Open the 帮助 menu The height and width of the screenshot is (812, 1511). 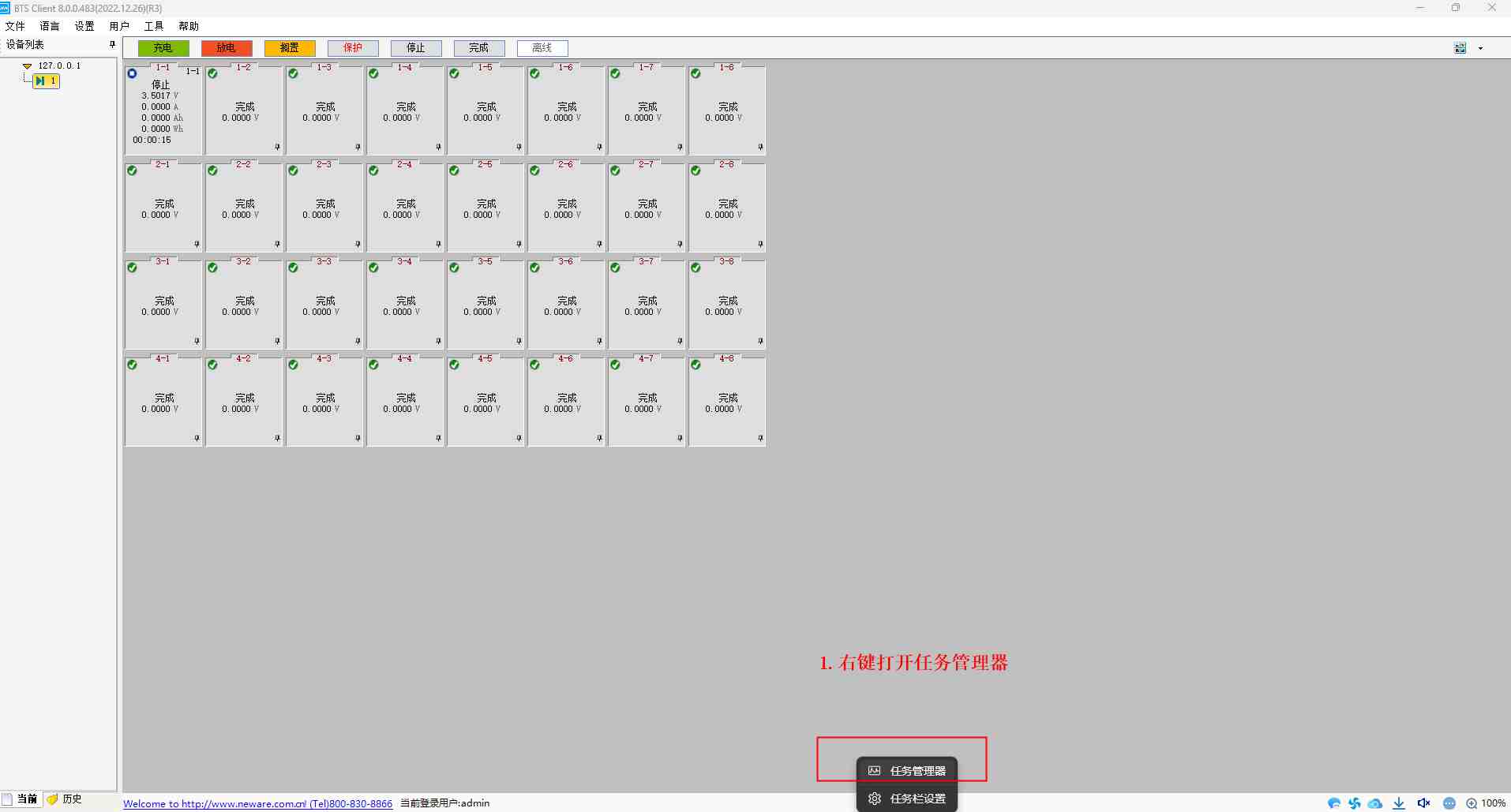[189, 26]
